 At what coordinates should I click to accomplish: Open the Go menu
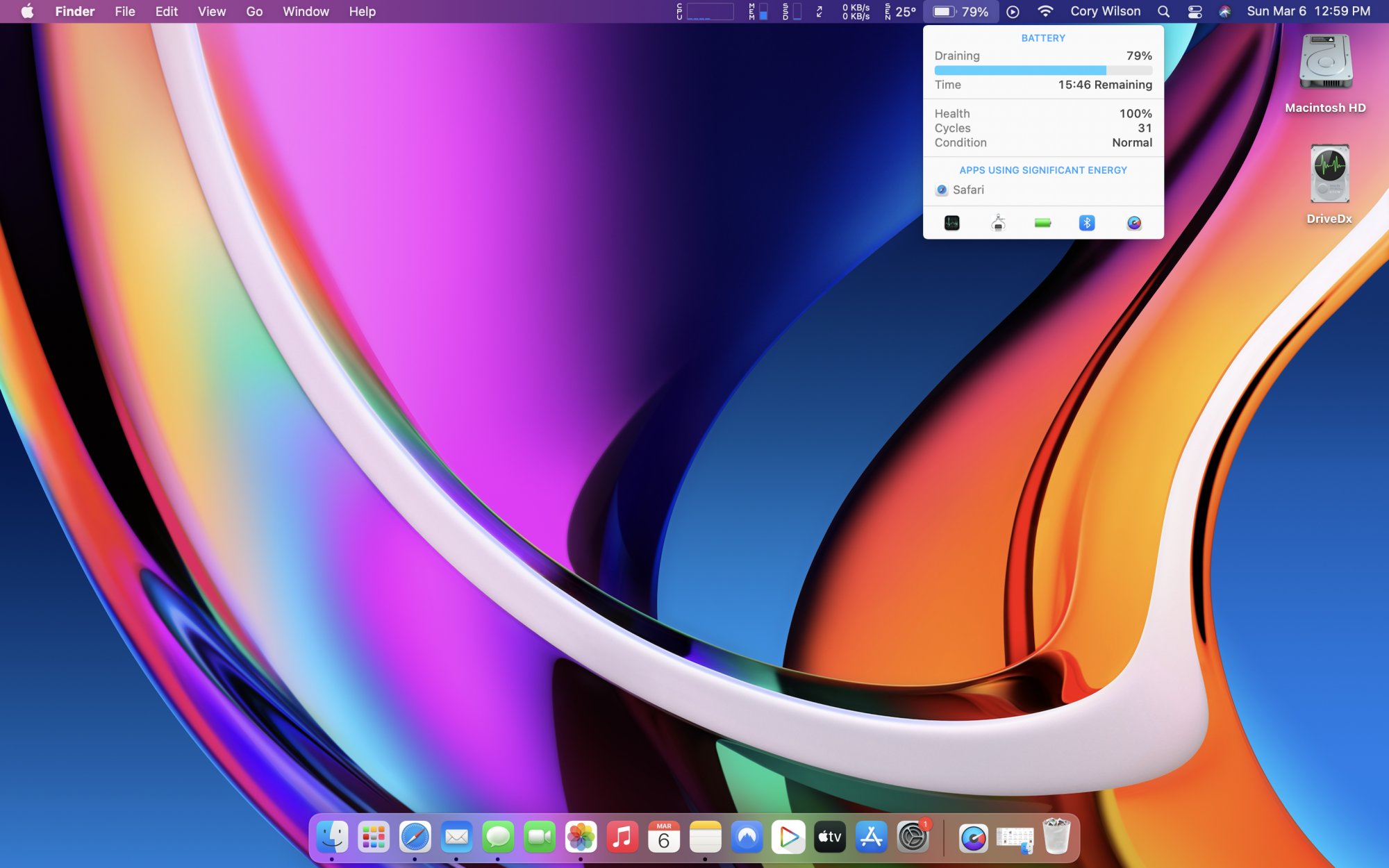click(x=254, y=12)
